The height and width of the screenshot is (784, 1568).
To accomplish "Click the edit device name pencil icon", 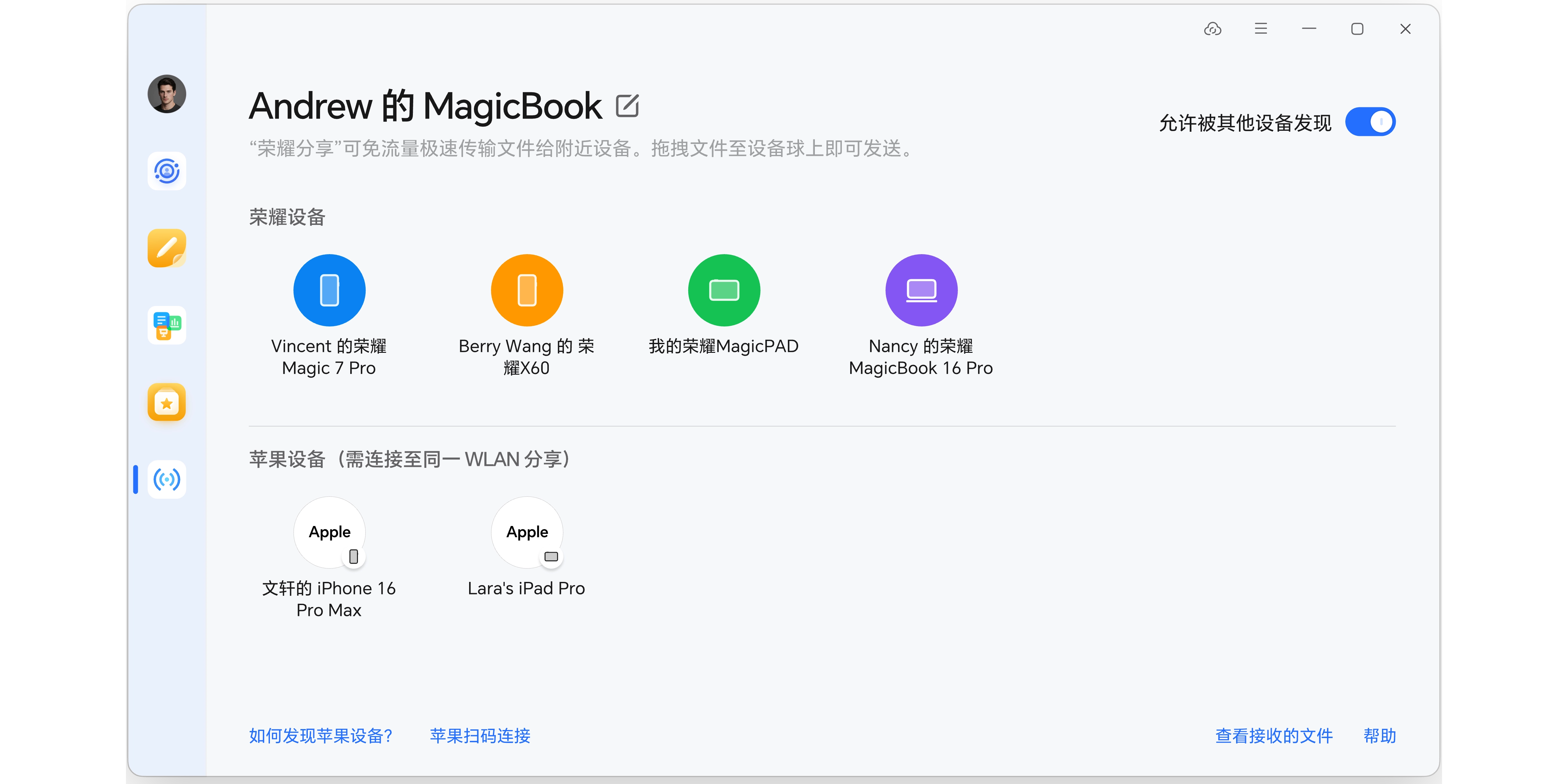I will [627, 106].
